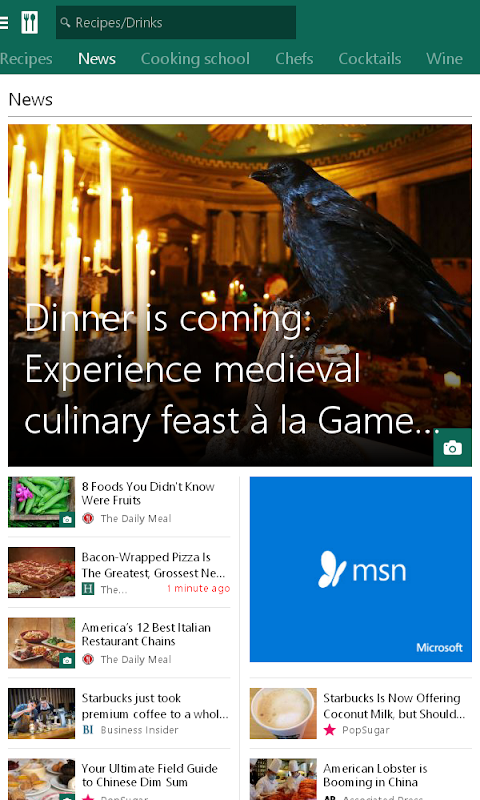
Task: Go to the Cocktails tab
Action: tap(370, 59)
